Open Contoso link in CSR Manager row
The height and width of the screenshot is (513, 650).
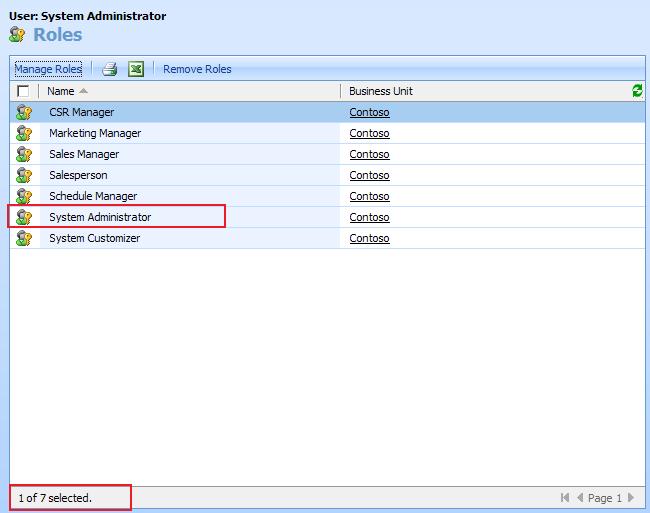(369, 112)
